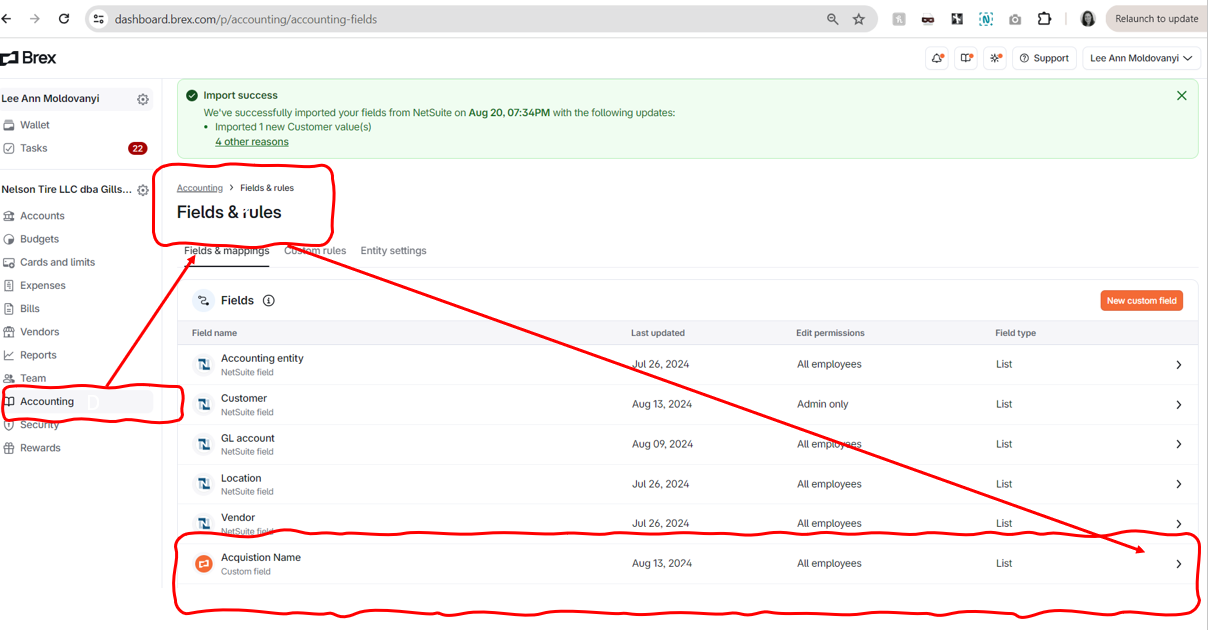Open the notifications bell icon
This screenshot has height=630, width=1208.
click(937, 58)
